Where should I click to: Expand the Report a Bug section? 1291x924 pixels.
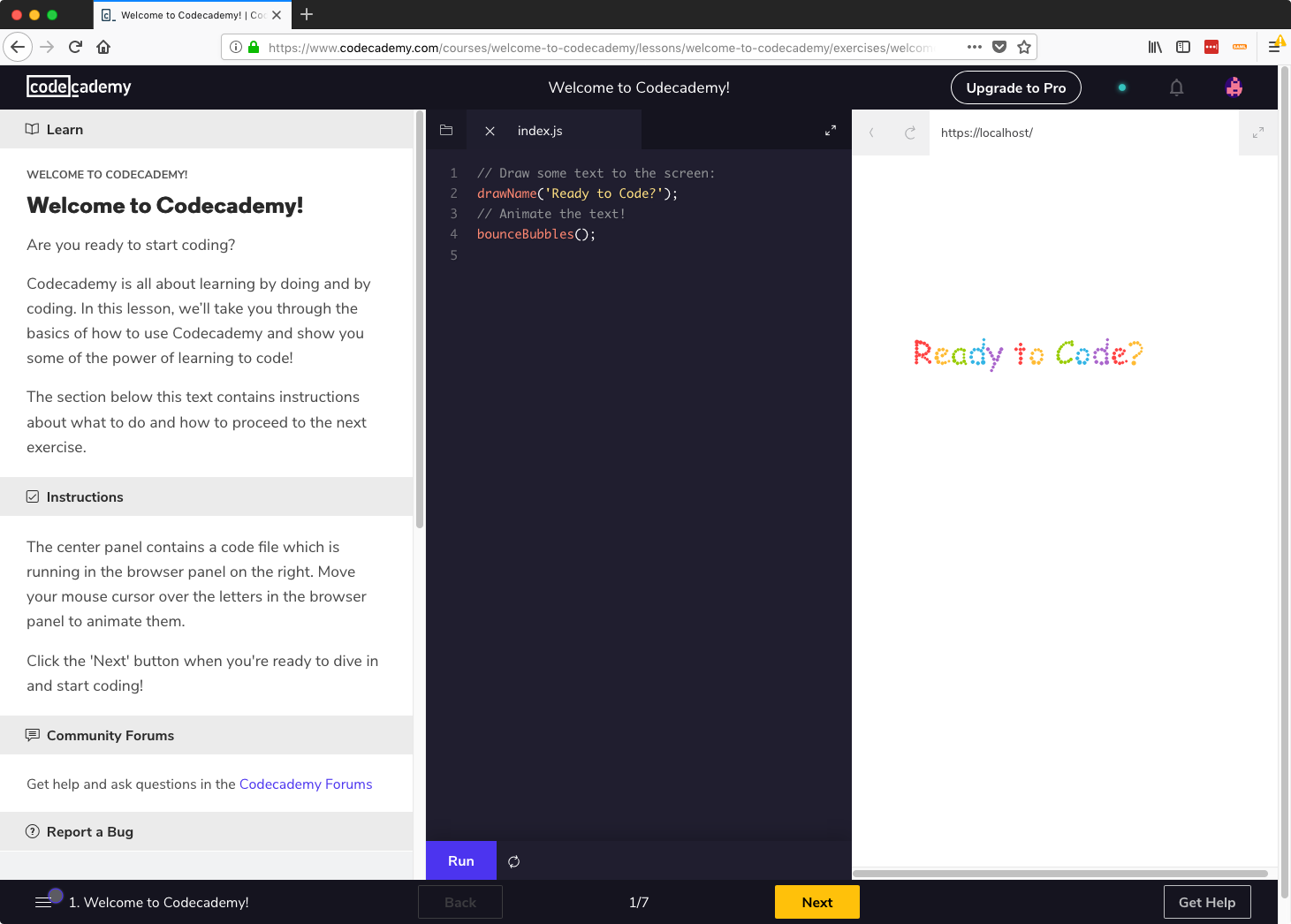coord(207,831)
